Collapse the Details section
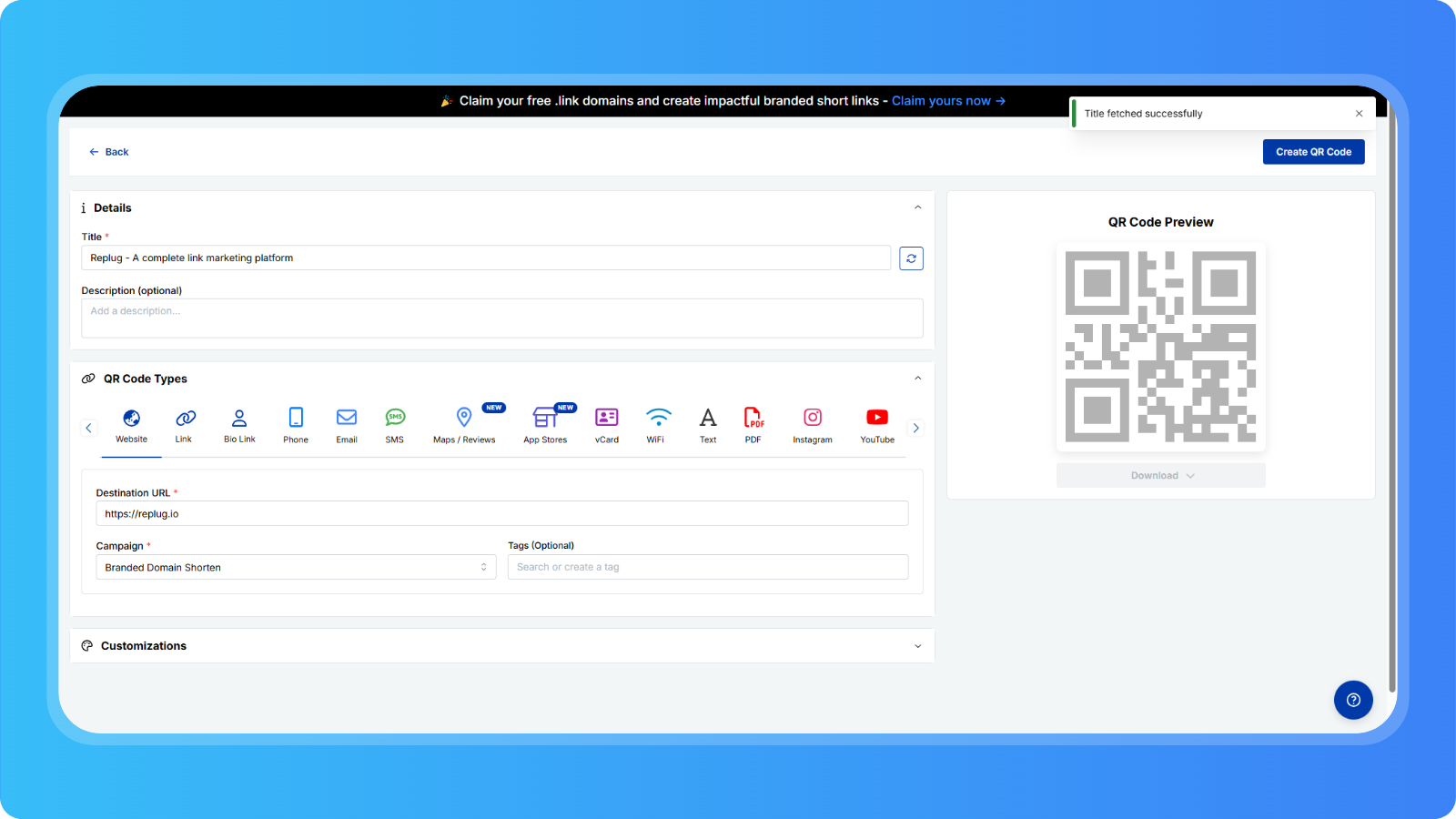Viewport: 1456px width, 819px height. pyautogui.click(x=917, y=207)
